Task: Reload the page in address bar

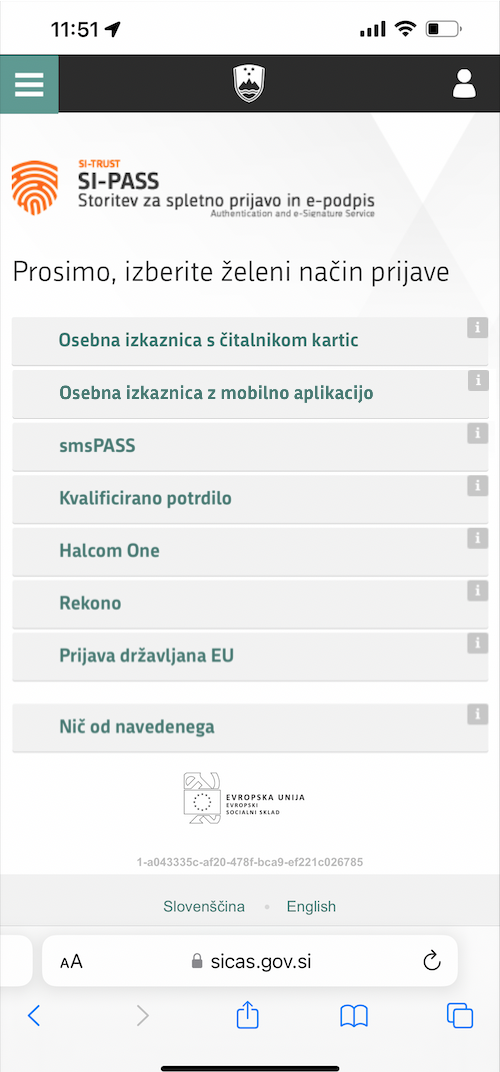Action: point(432,961)
